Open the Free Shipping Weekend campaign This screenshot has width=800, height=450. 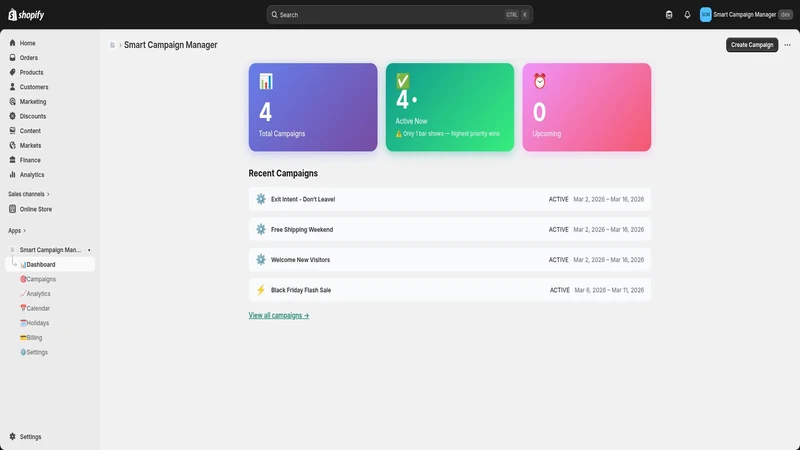coord(449,230)
